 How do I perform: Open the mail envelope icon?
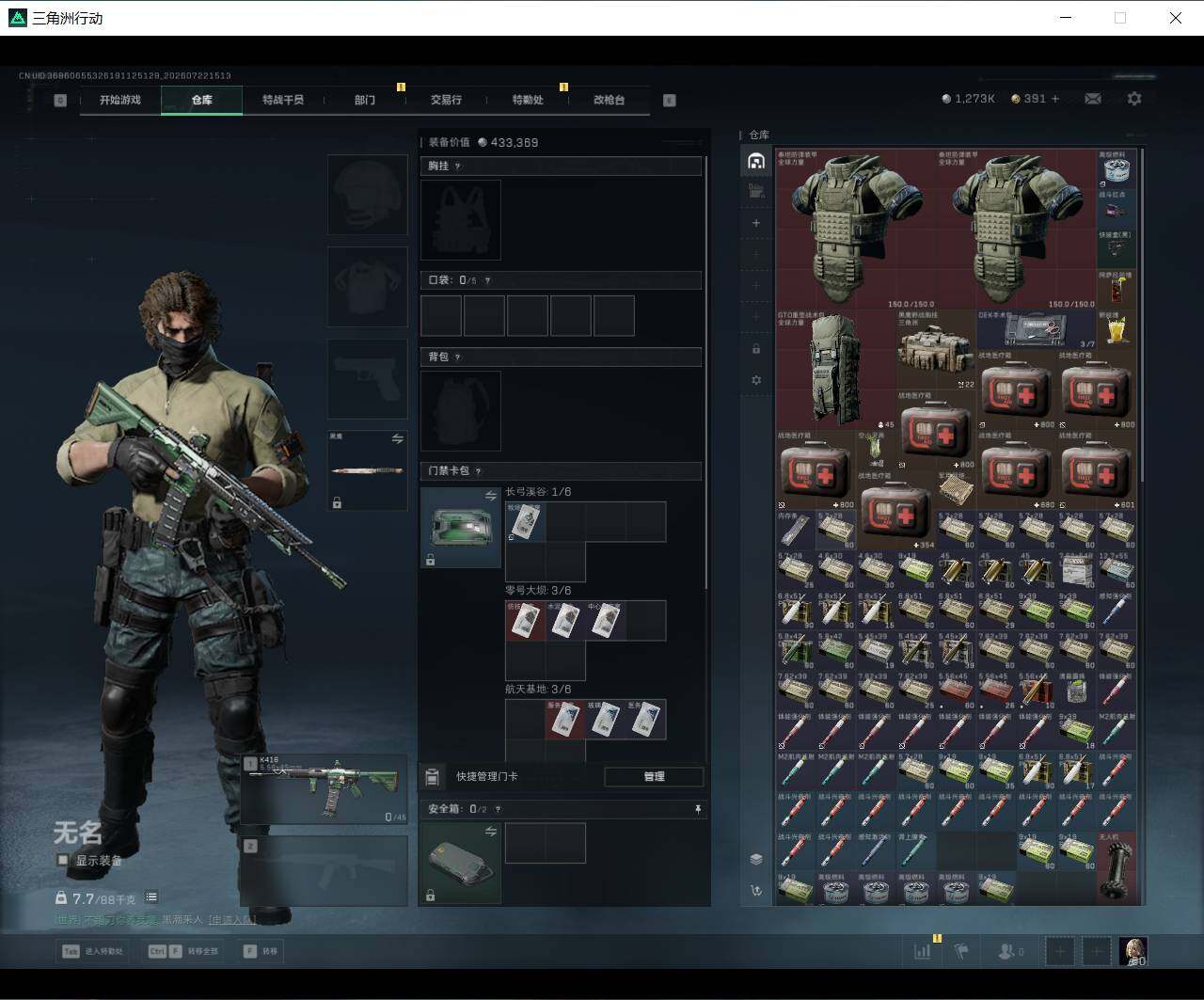(x=1093, y=99)
